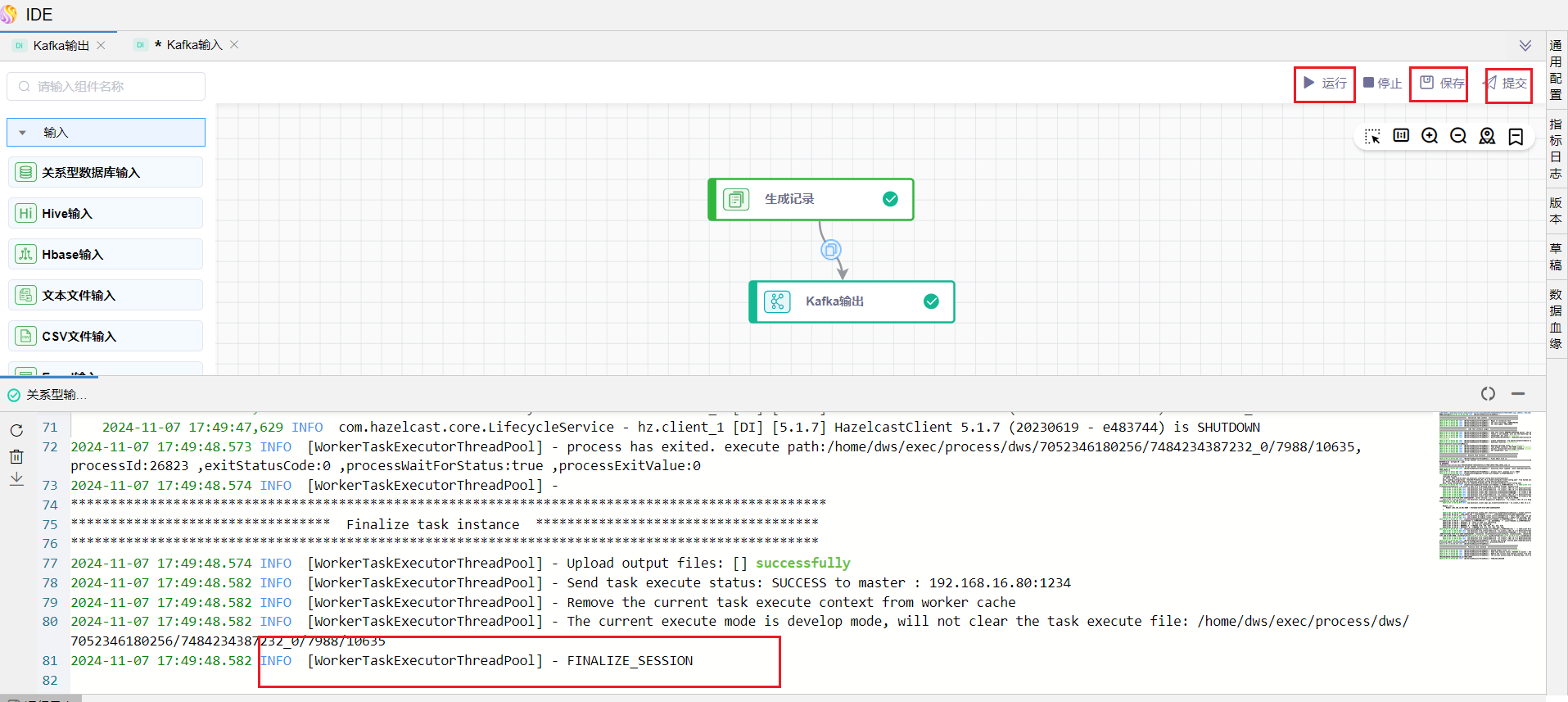This screenshot has height=702, width=1568.
Task: Switch to the Kafka输入 tab
Action: tap(194, 45)
